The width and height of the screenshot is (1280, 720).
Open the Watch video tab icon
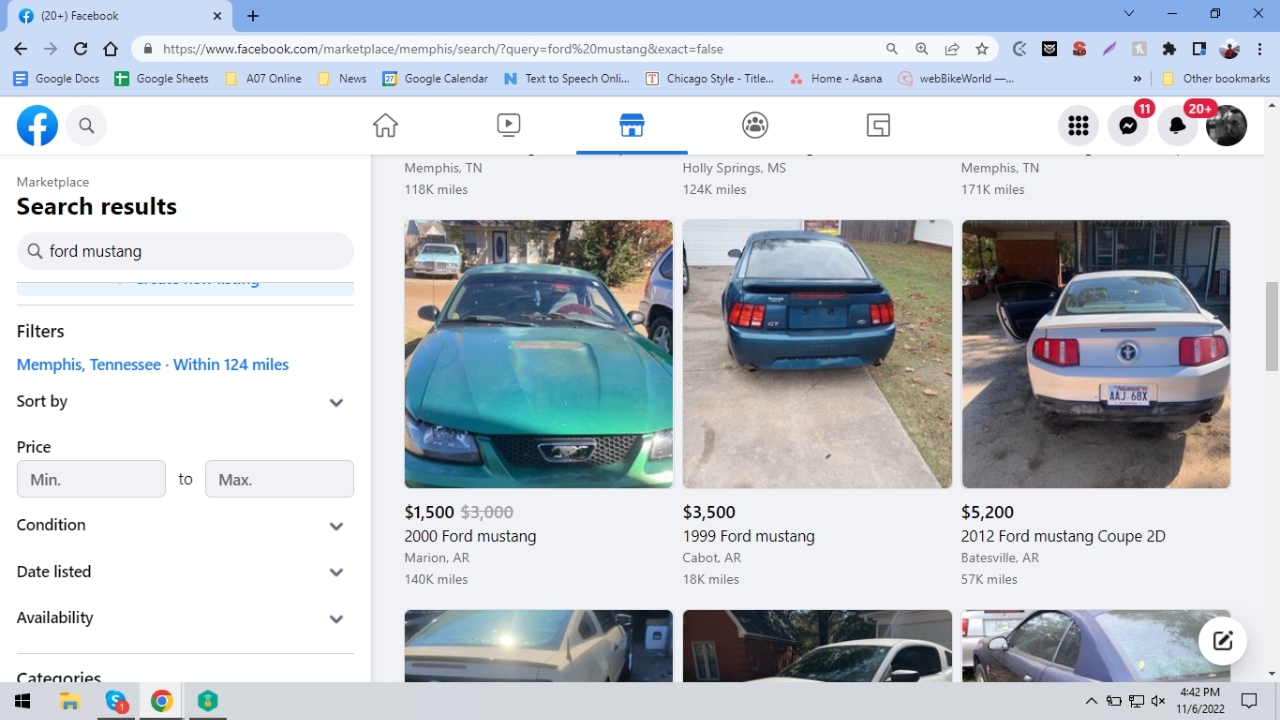click(x=508, y=125)
